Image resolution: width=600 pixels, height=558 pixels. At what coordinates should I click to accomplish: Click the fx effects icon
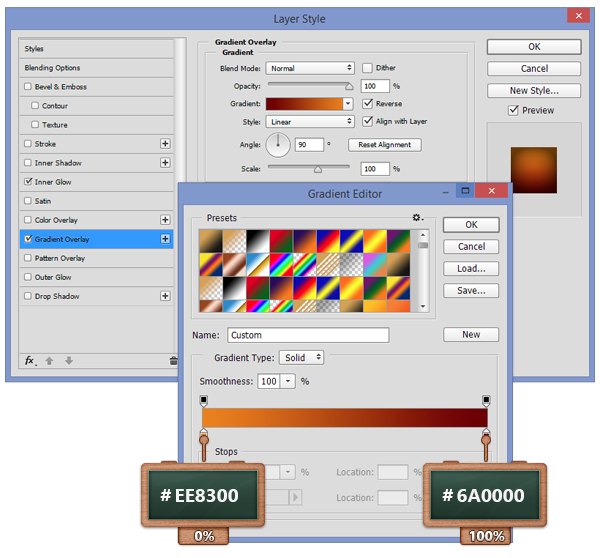point(31,360)
